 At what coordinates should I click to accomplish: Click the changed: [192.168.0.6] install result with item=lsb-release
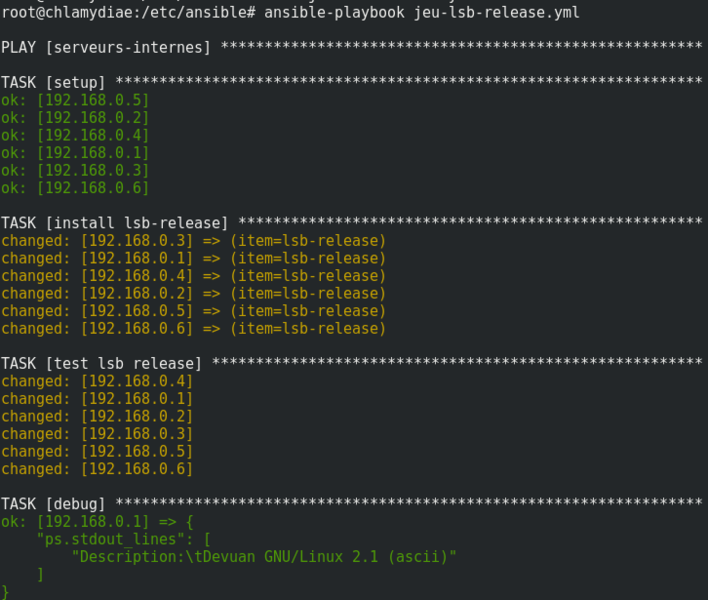(x=193, y=329)
